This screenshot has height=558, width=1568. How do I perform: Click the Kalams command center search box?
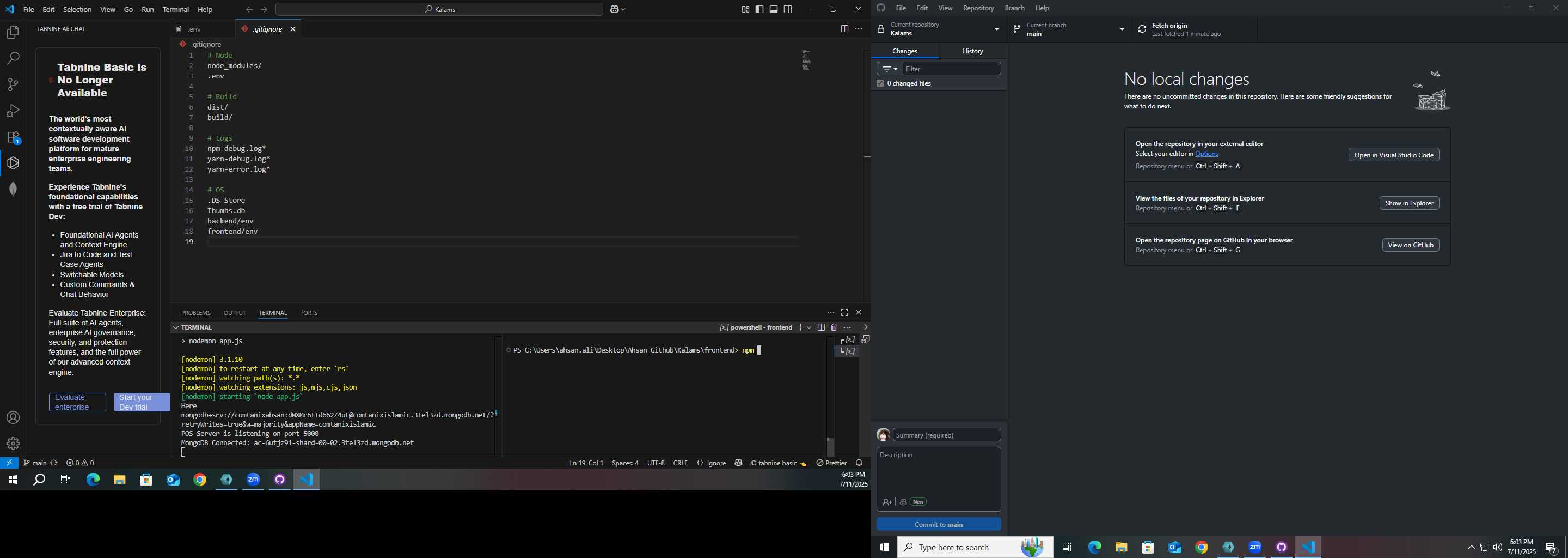(439, 10)
